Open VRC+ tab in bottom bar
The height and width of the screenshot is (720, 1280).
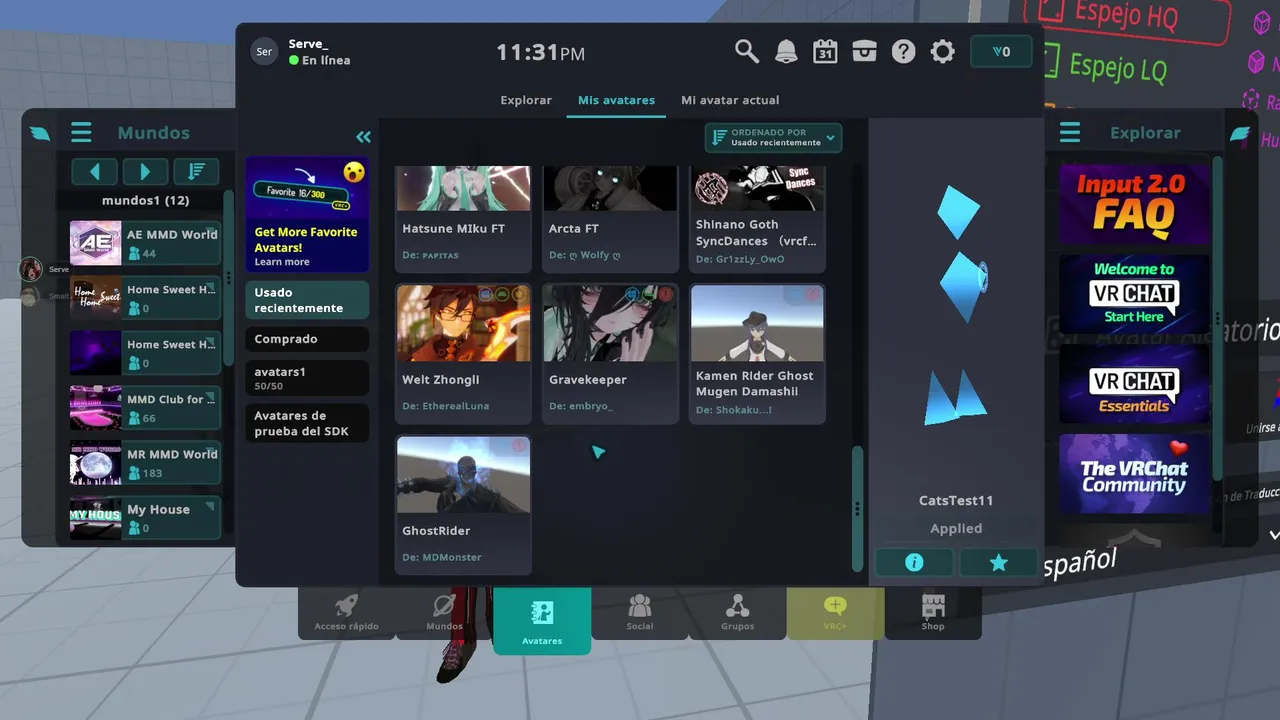click(x=835, y=613)
